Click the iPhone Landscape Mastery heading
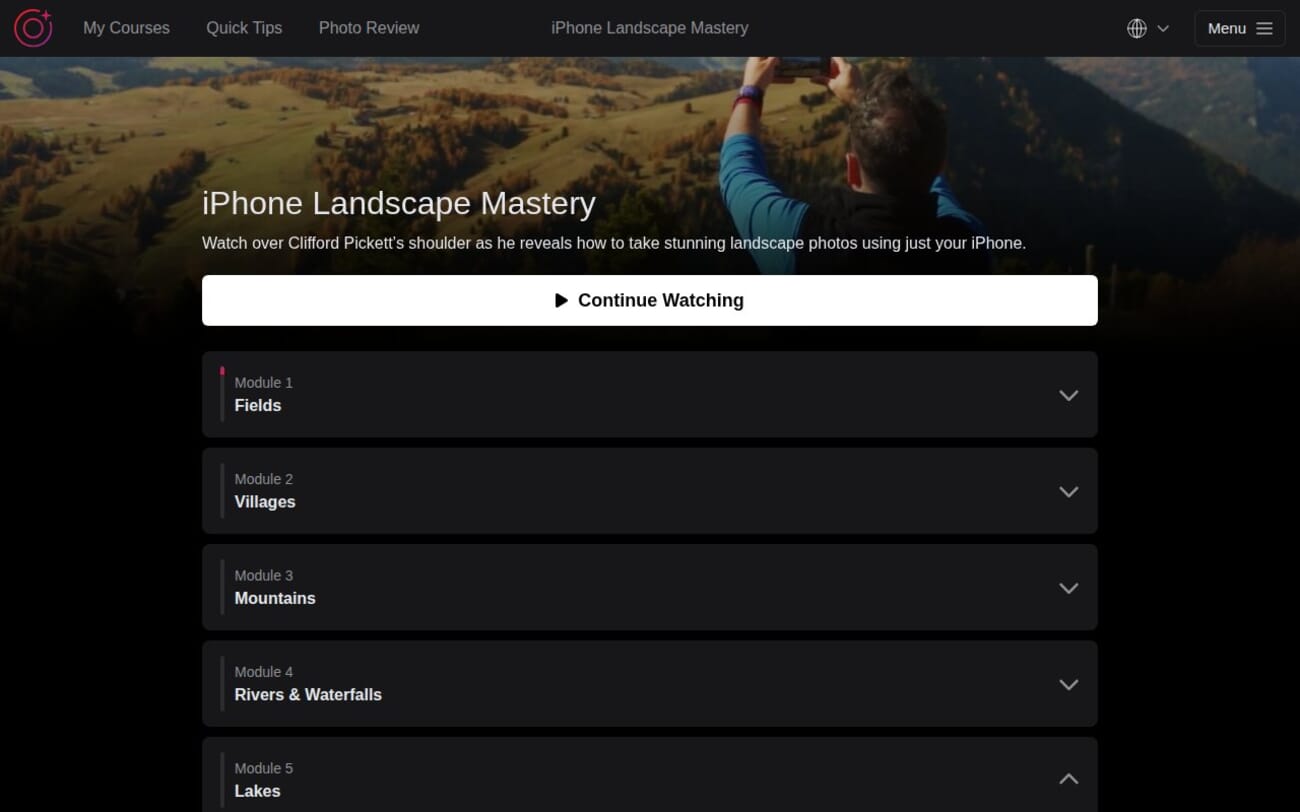Screen dimensions: 1300x812 [398, 203]
